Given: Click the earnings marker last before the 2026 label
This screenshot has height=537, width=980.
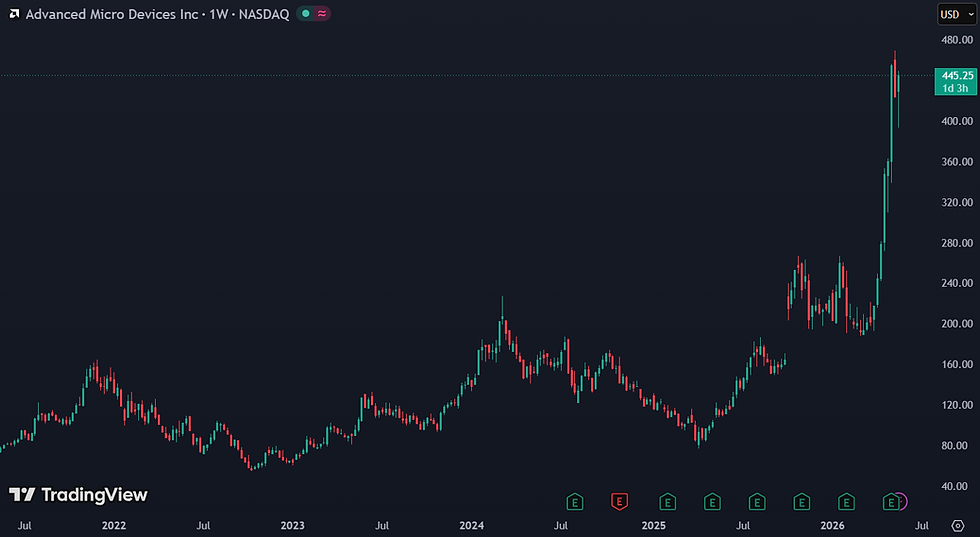Looking at the screenshot, I should (x=802, y=501).
